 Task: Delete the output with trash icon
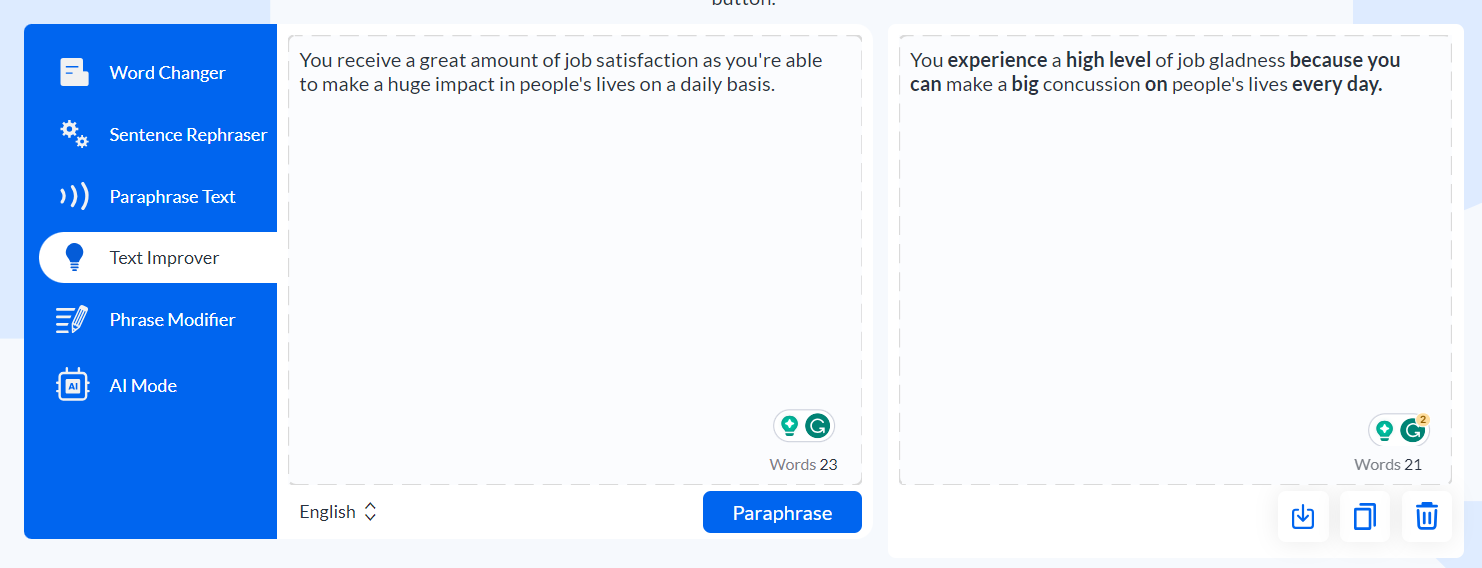(1426, 517)
